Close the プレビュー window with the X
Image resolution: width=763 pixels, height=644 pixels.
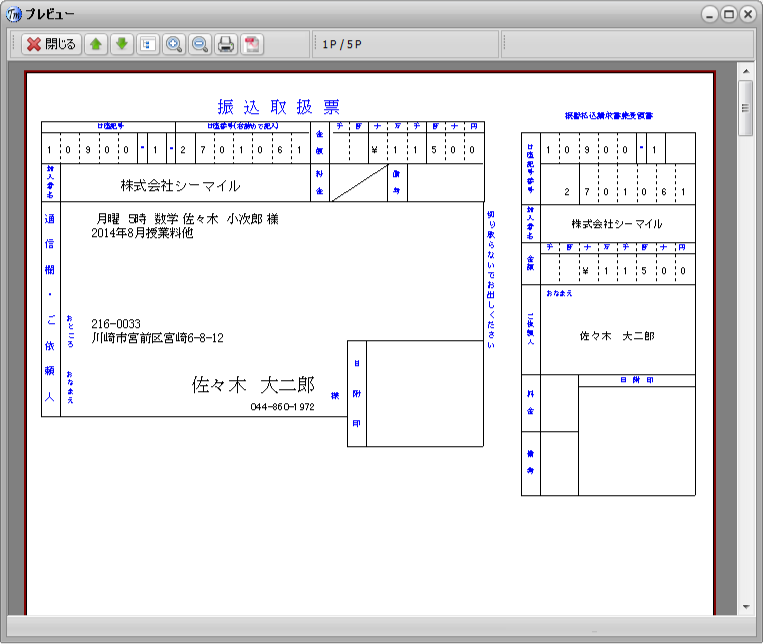(746, 14)
